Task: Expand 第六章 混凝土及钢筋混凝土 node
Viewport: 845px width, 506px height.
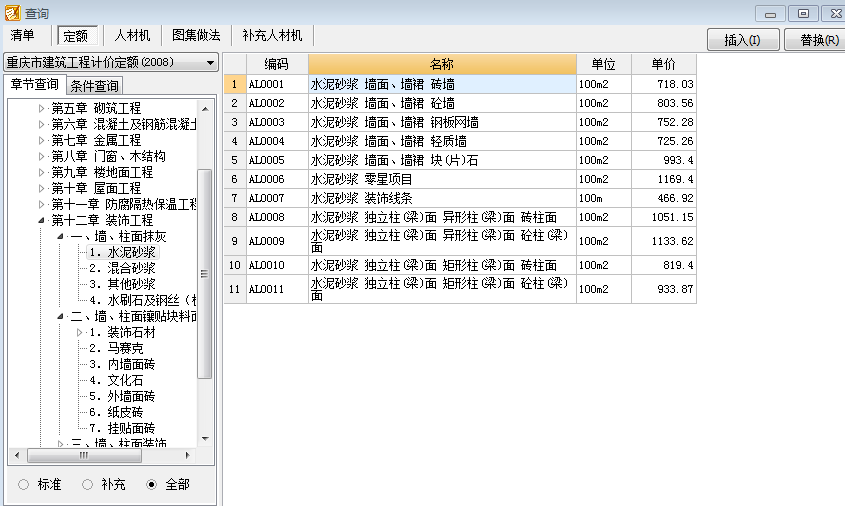Action: pos(41,124)
